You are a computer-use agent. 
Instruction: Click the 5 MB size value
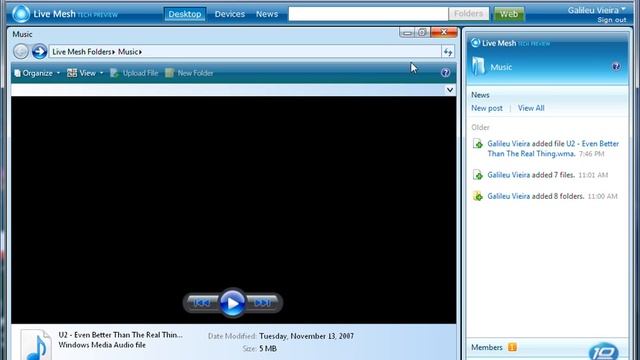(x=268, y=349)
